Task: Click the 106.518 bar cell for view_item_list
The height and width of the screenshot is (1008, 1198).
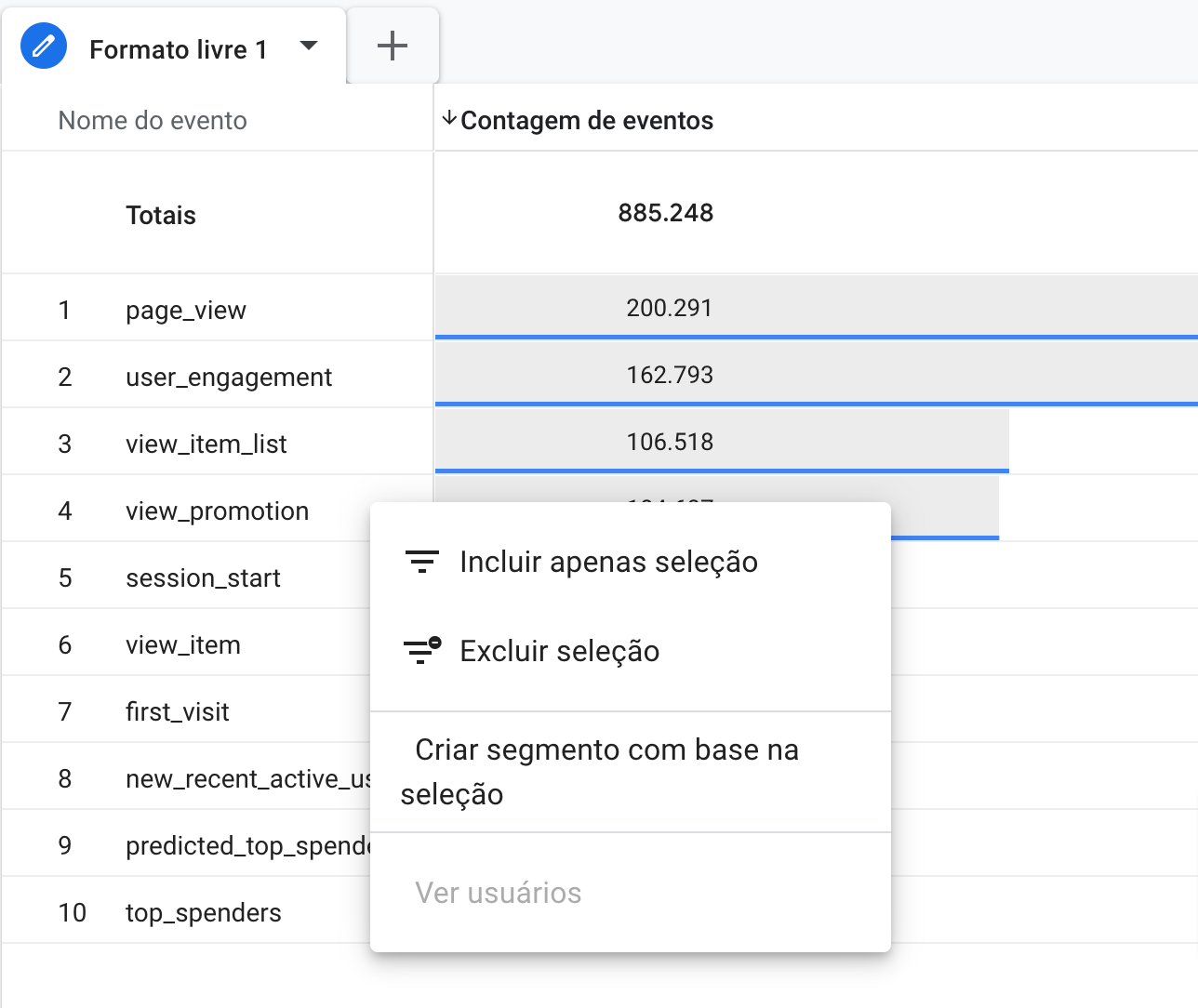Action: click(670, 442)
